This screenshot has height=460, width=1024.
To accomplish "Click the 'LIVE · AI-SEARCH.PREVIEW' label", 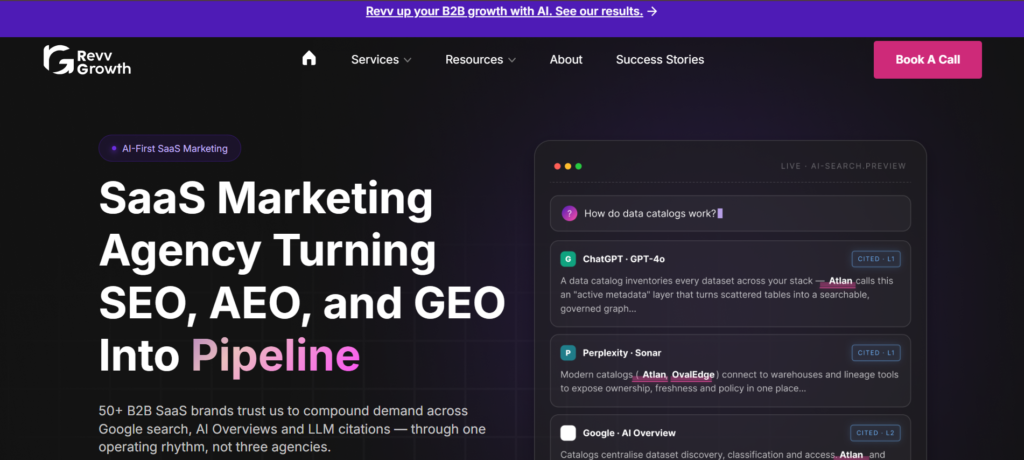I will pyautogui.click(x=844, y=166).
